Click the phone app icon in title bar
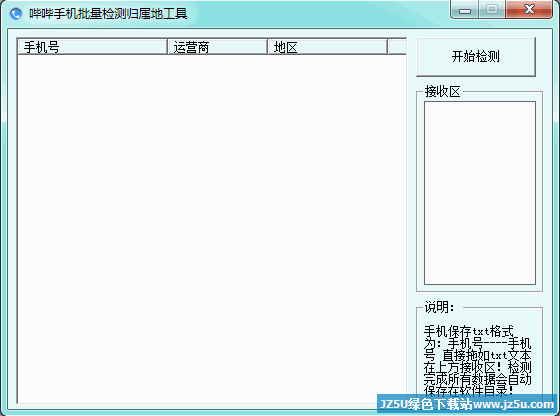Screen dimensions: 560x416 (x=16, y=14)
